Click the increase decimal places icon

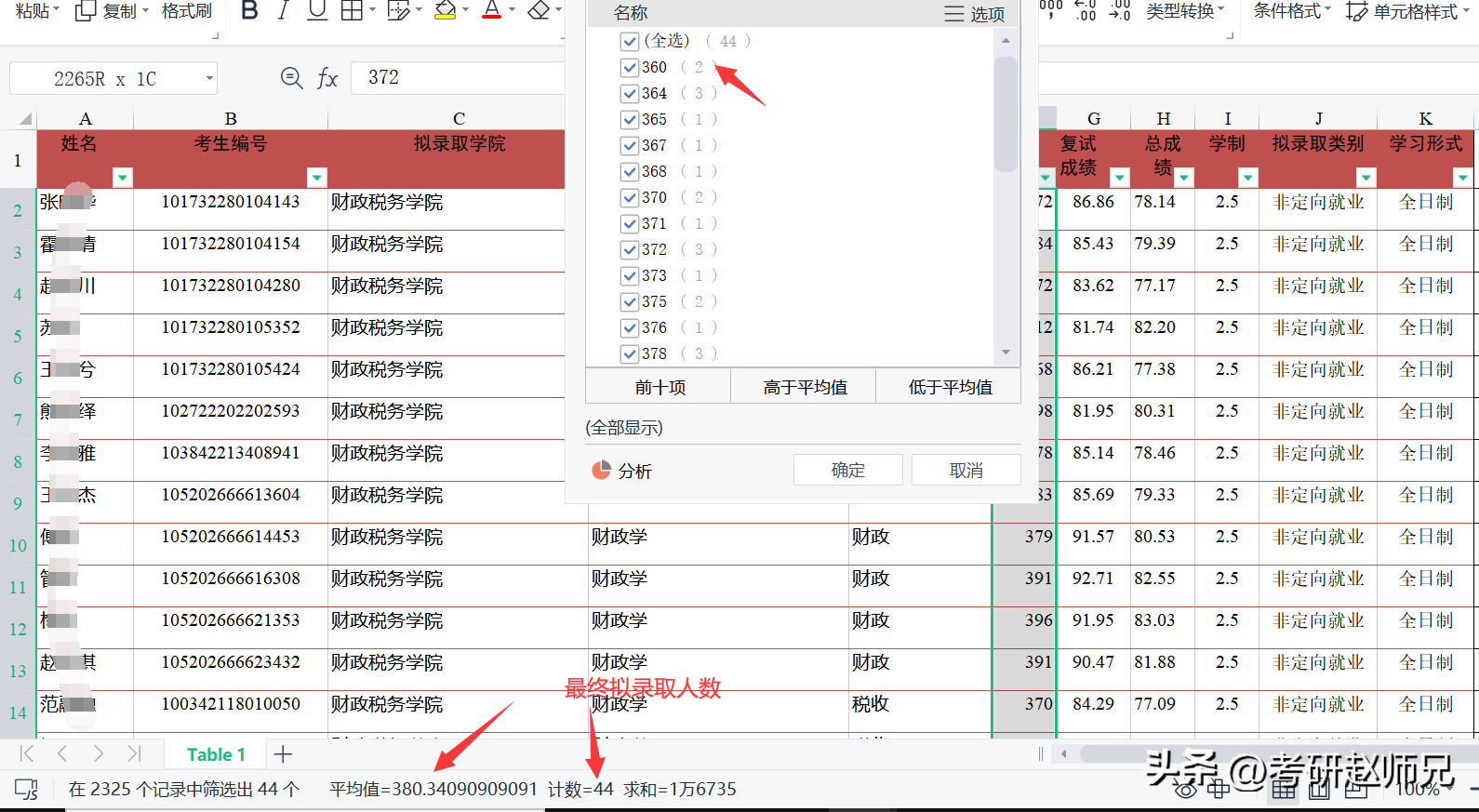[x=1084, y=11]
